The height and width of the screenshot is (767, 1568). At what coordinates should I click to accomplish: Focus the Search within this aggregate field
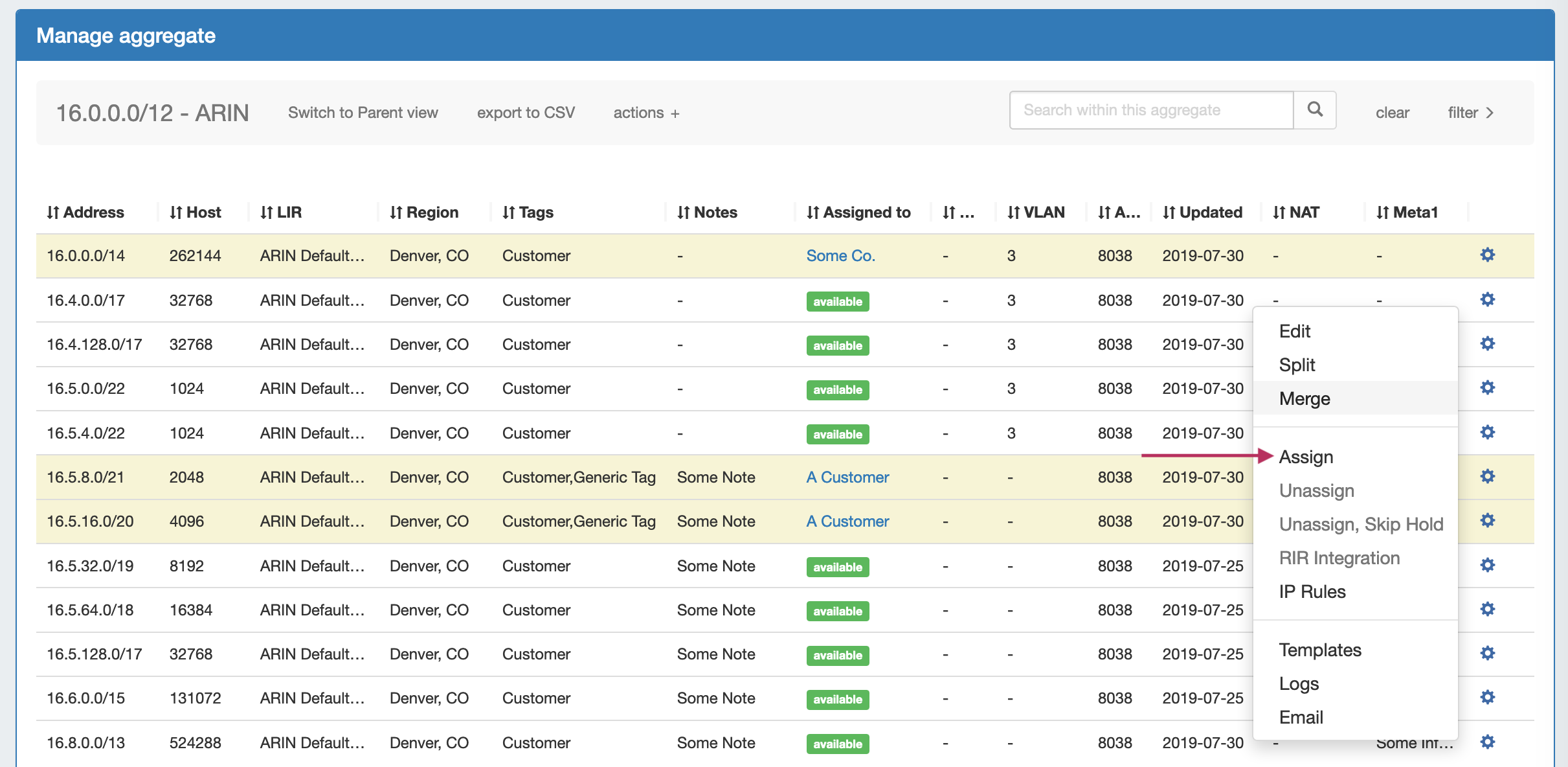pos(1151,110)
